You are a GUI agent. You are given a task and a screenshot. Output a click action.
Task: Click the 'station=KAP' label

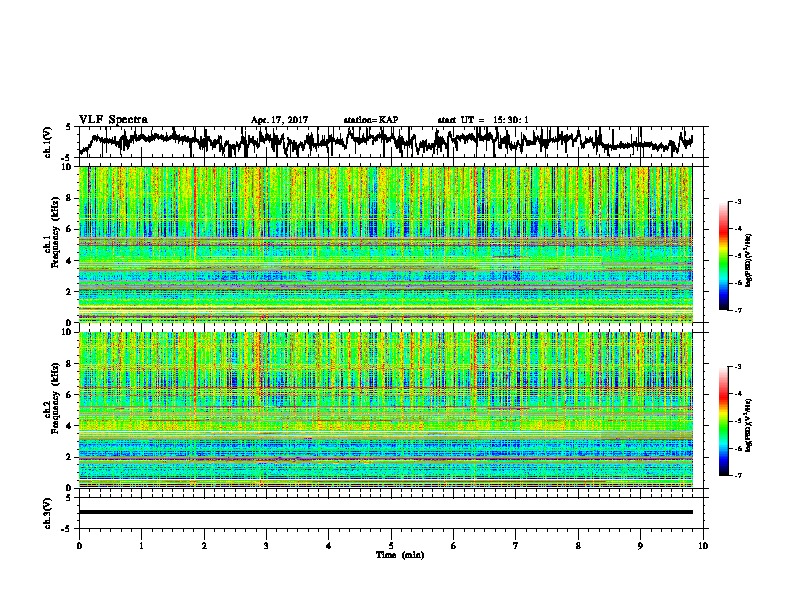point(371,120)
